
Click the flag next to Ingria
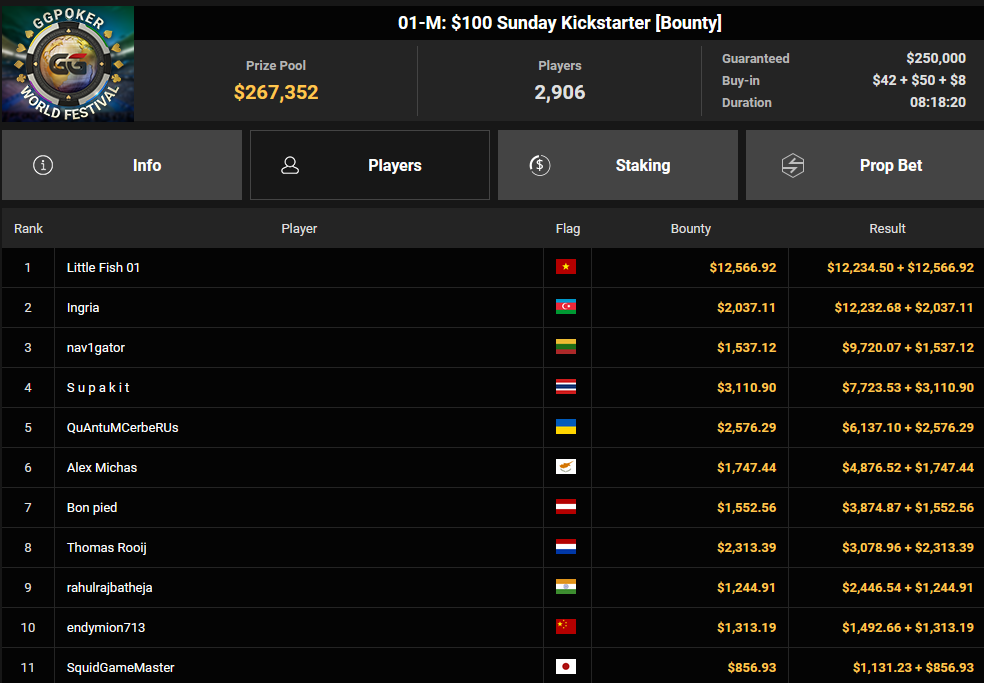(x=566, y=308)
